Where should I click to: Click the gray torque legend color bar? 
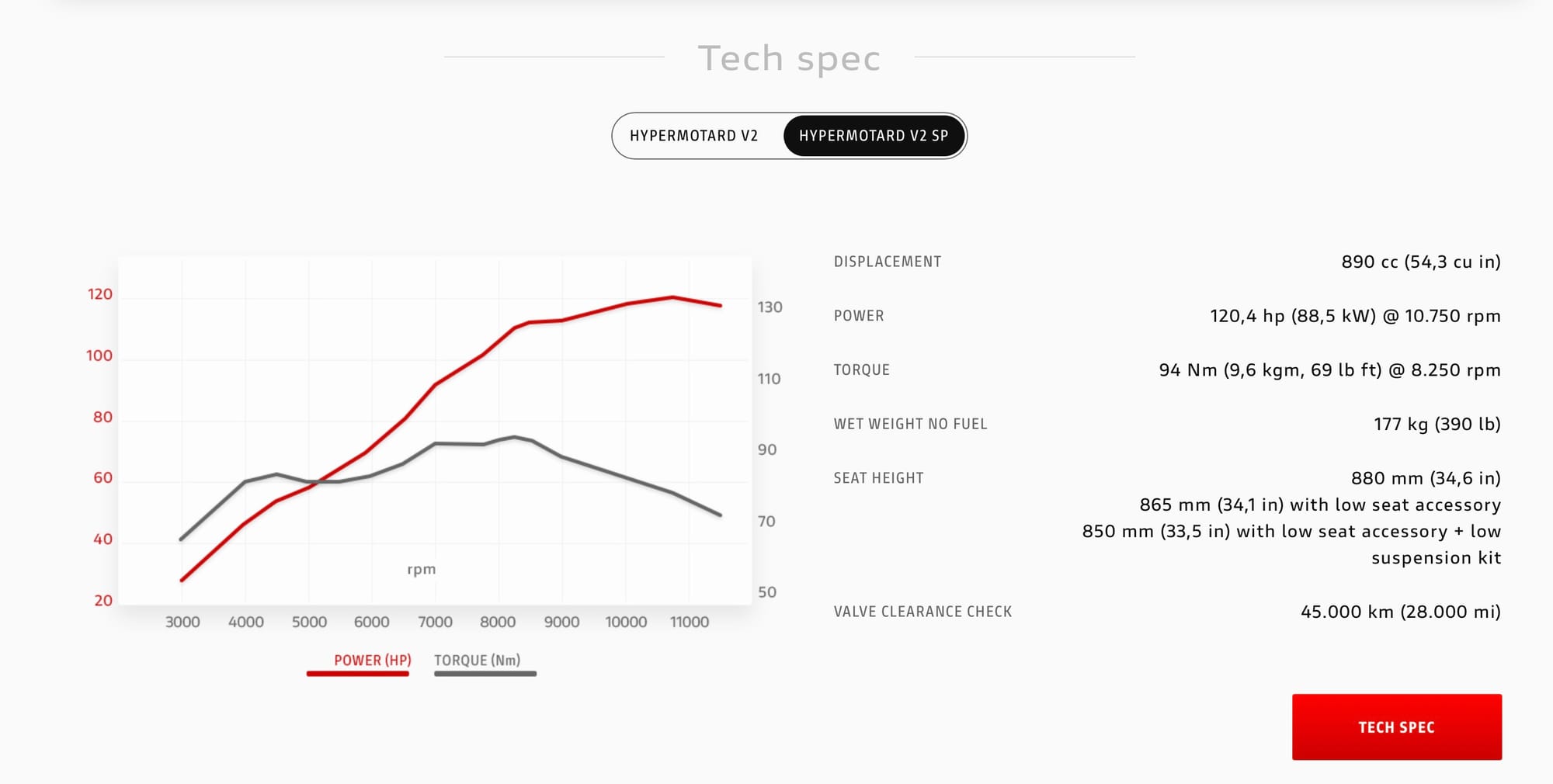pos(485,674)
